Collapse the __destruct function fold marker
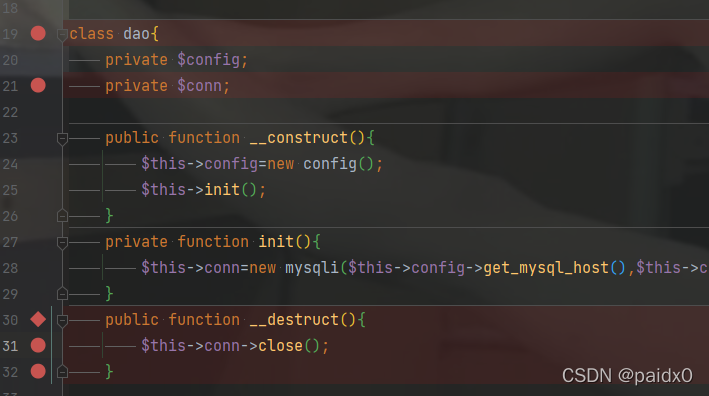Viewport: 709px width, 396px height. point(62,321)
